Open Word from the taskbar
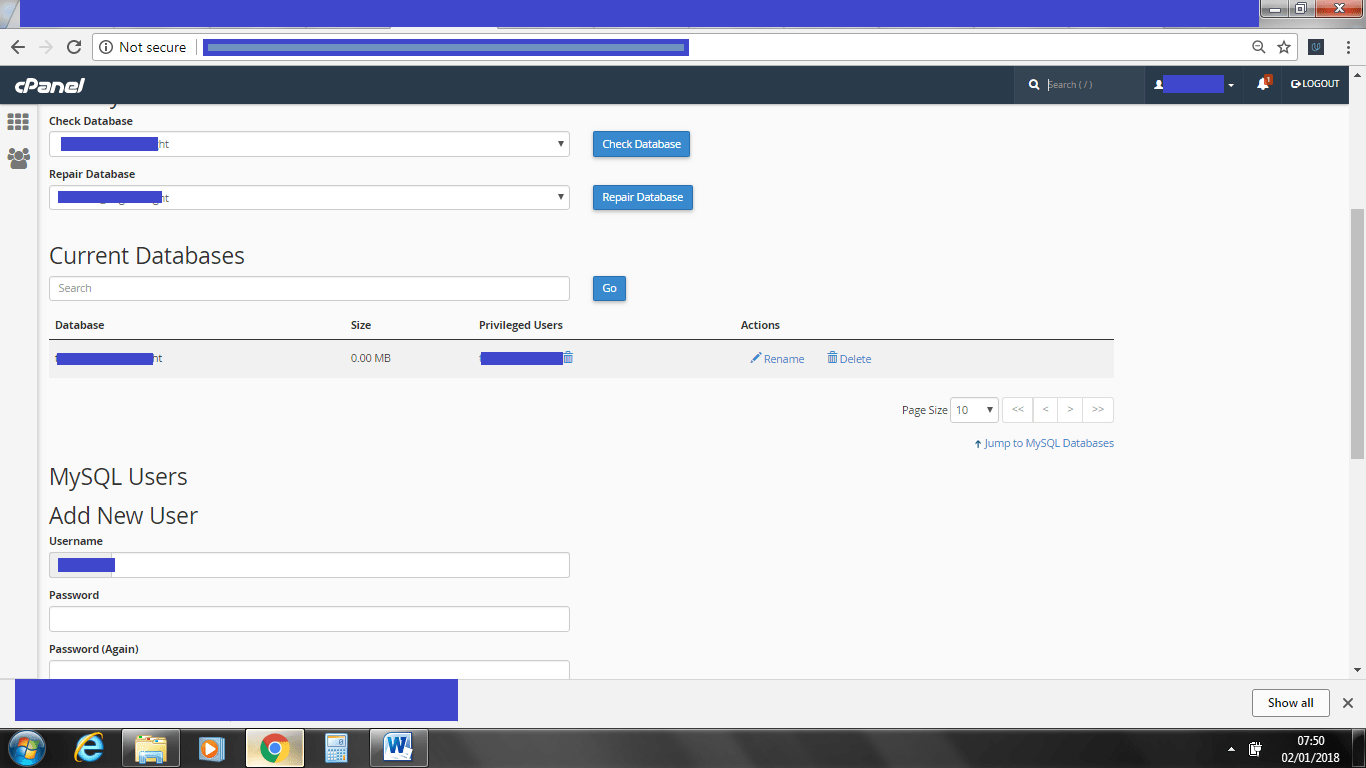1366x768 pixels. point(398,747)
